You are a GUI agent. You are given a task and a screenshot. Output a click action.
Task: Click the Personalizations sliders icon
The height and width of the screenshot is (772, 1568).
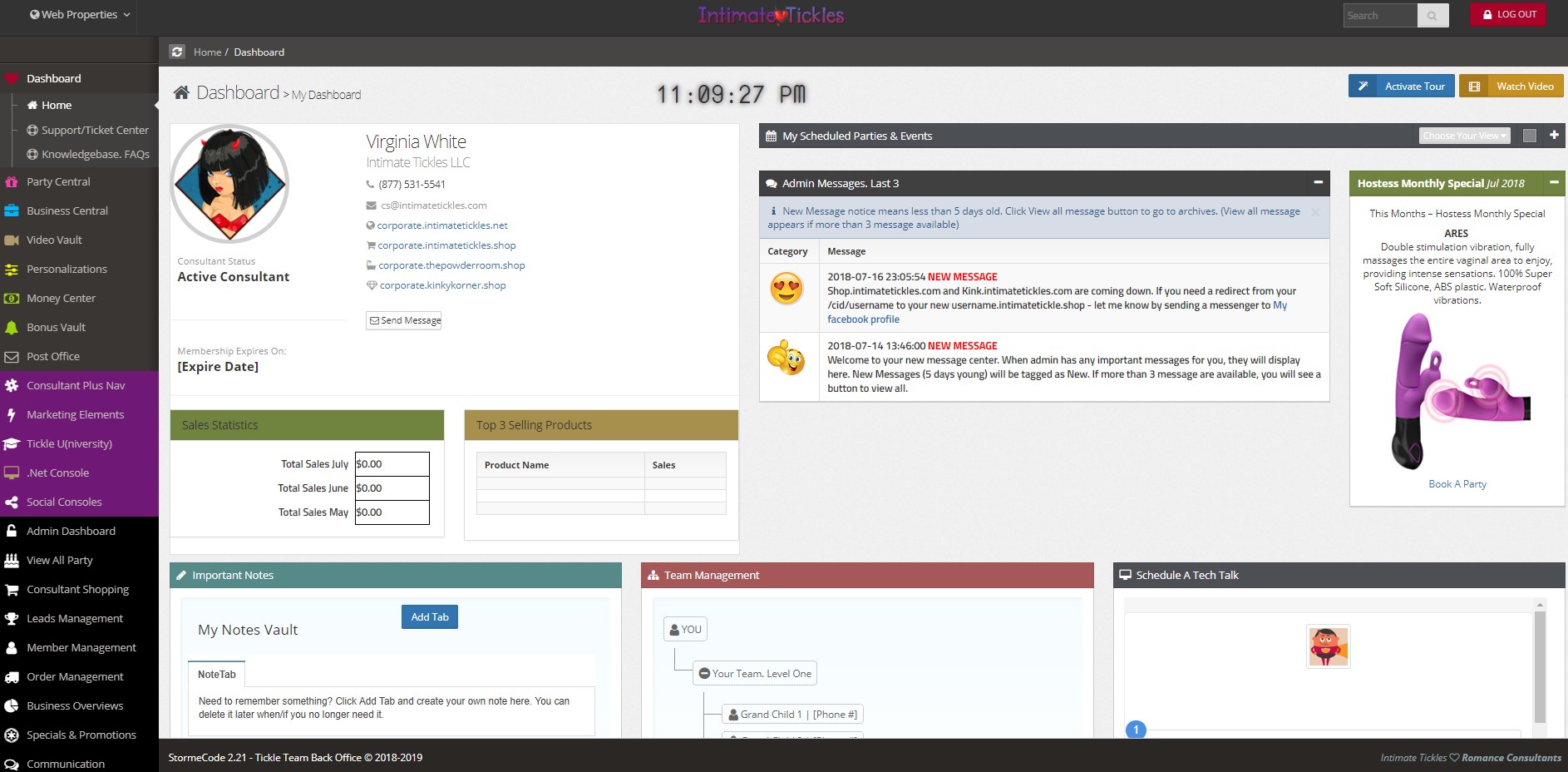point(12,269)
